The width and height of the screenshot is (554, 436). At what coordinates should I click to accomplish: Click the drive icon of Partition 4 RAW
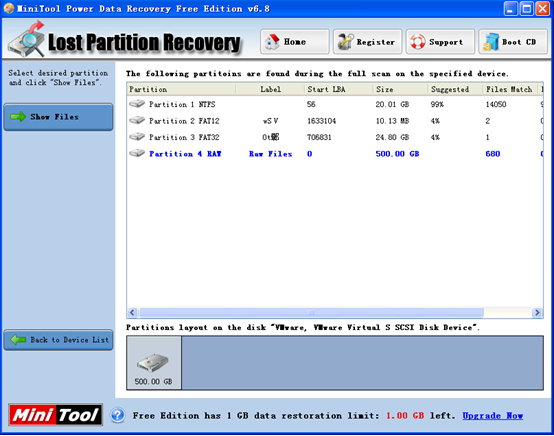tap(137, 153)
